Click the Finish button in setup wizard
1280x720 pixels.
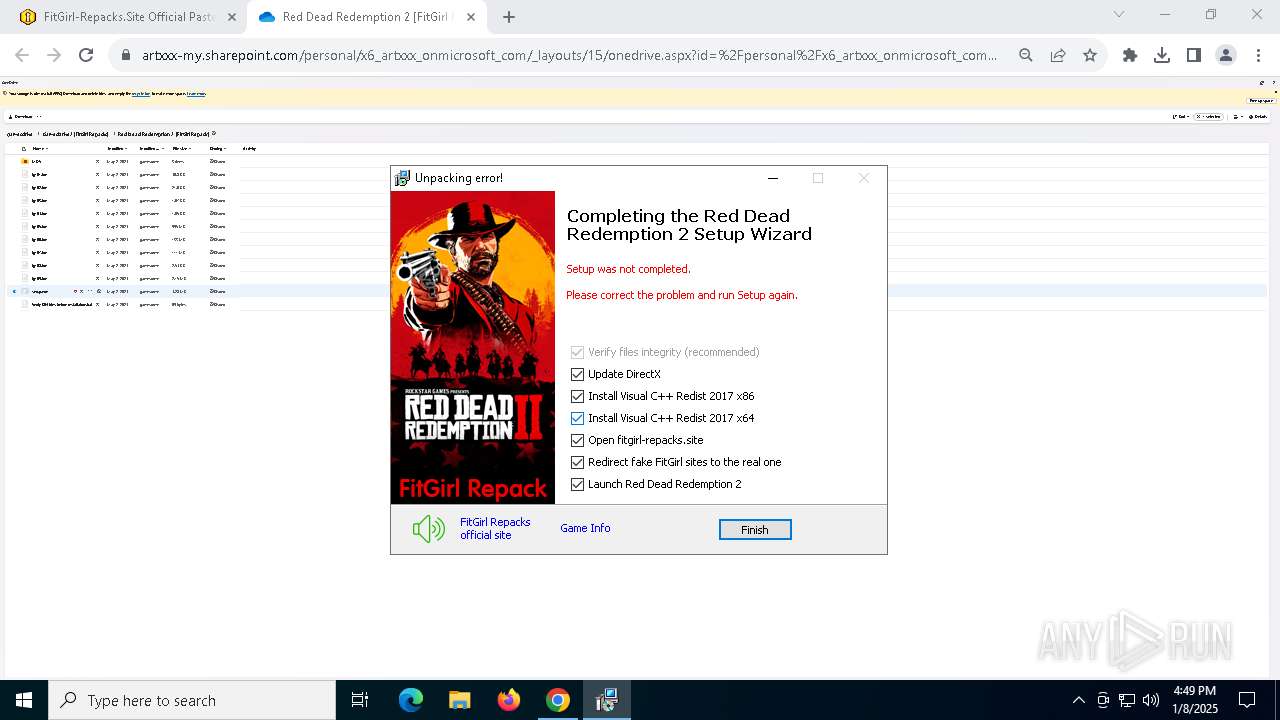(755, 530)
